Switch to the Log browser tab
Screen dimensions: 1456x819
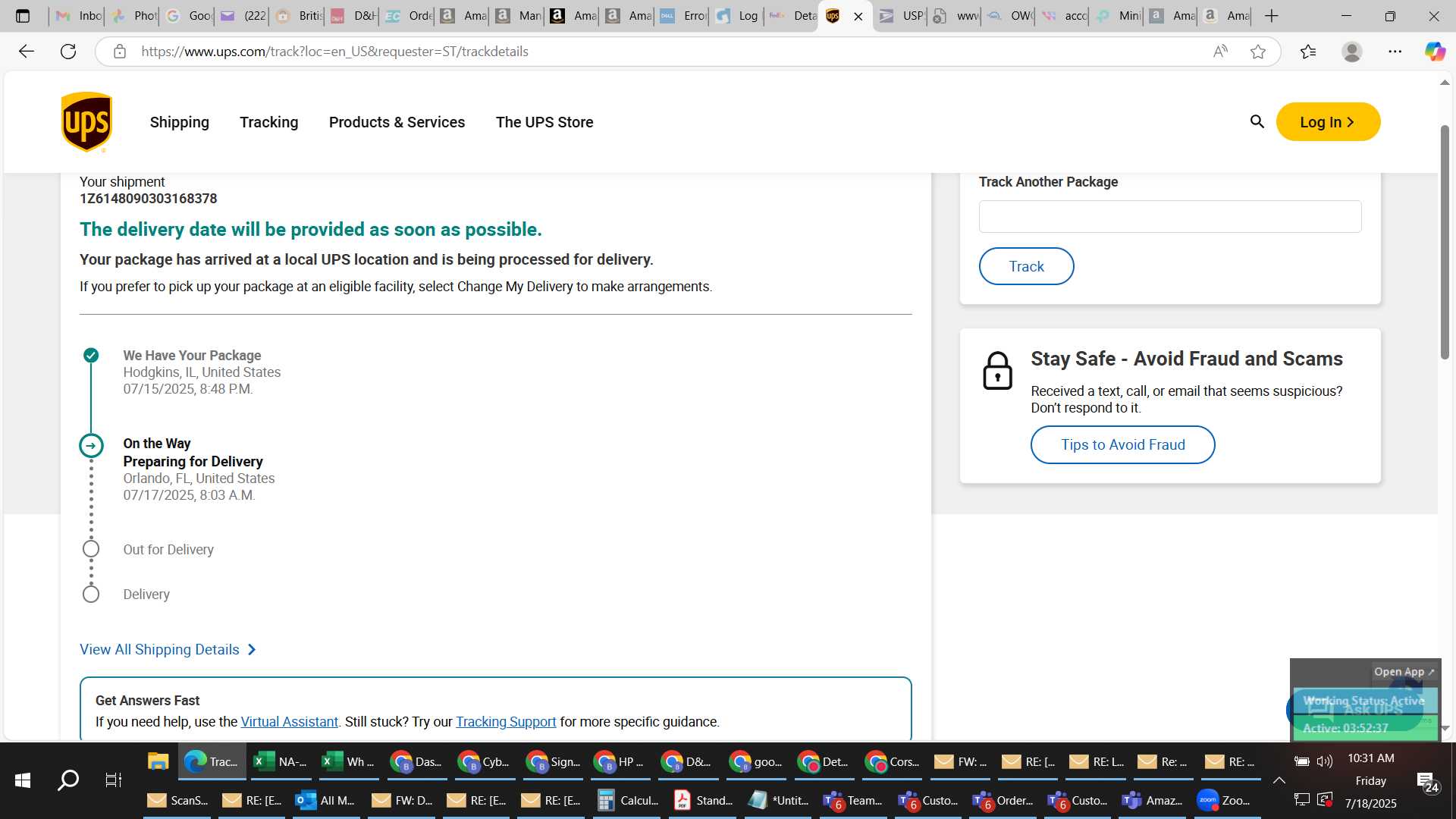tap(738, 16)
